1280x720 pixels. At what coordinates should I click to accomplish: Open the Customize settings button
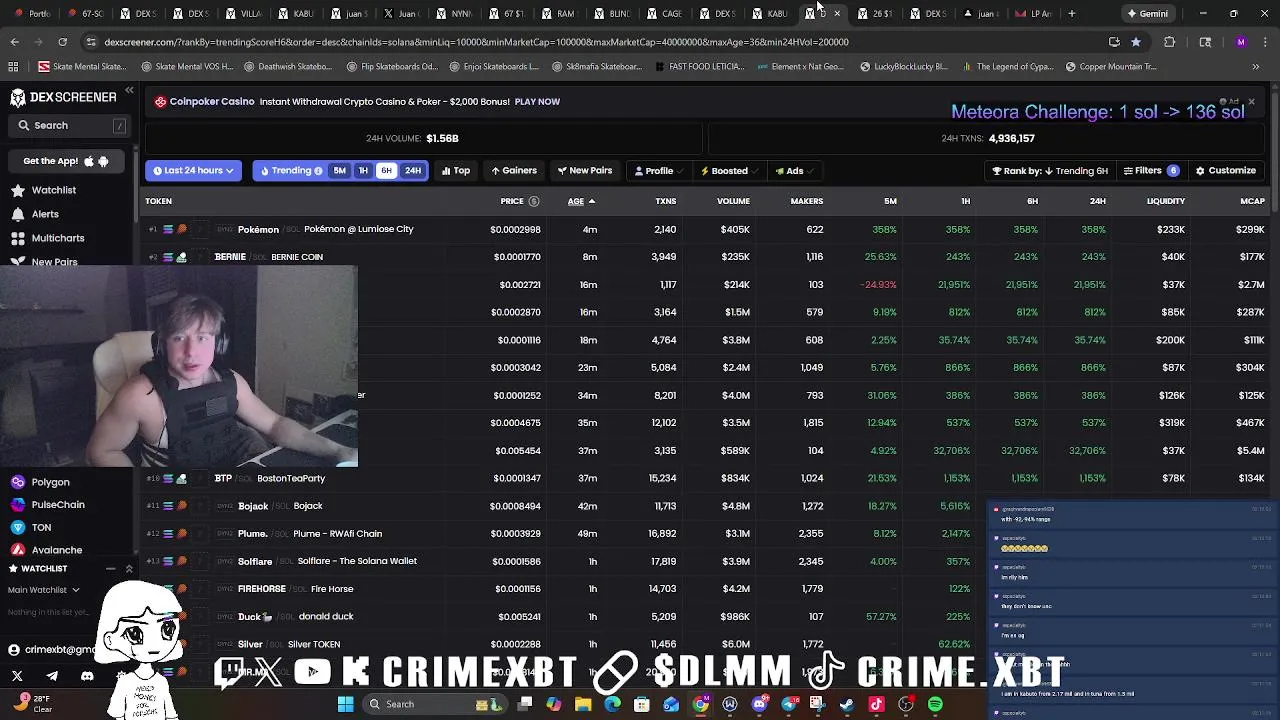(1226, 171)
